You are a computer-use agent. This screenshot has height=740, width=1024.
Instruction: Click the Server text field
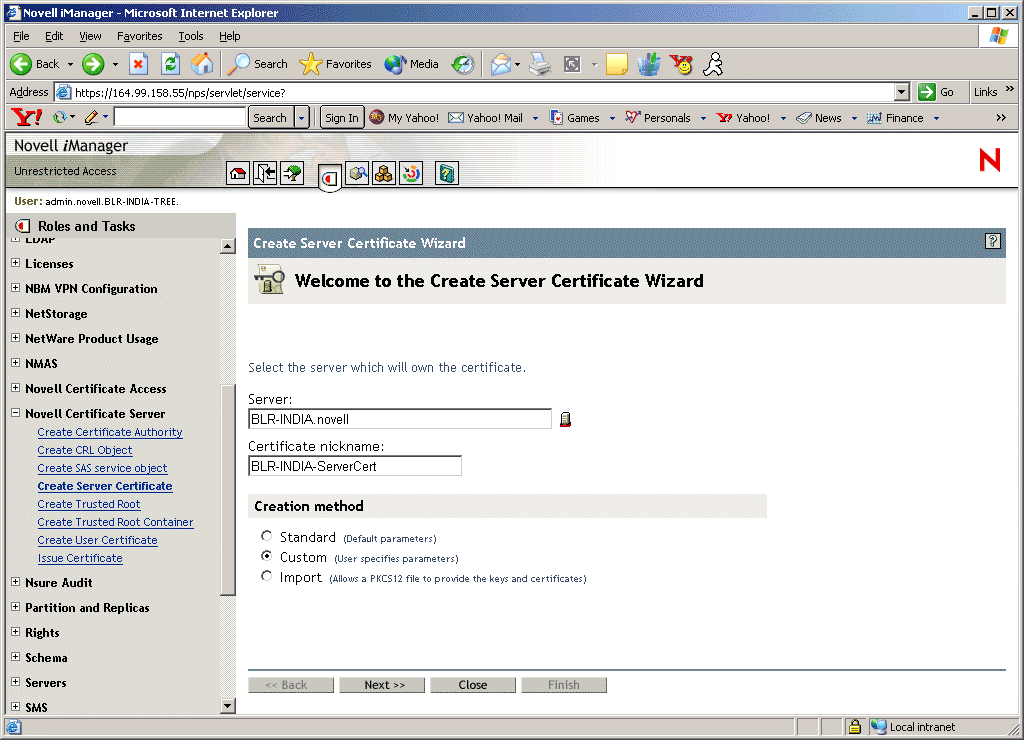tap(400, 419)
